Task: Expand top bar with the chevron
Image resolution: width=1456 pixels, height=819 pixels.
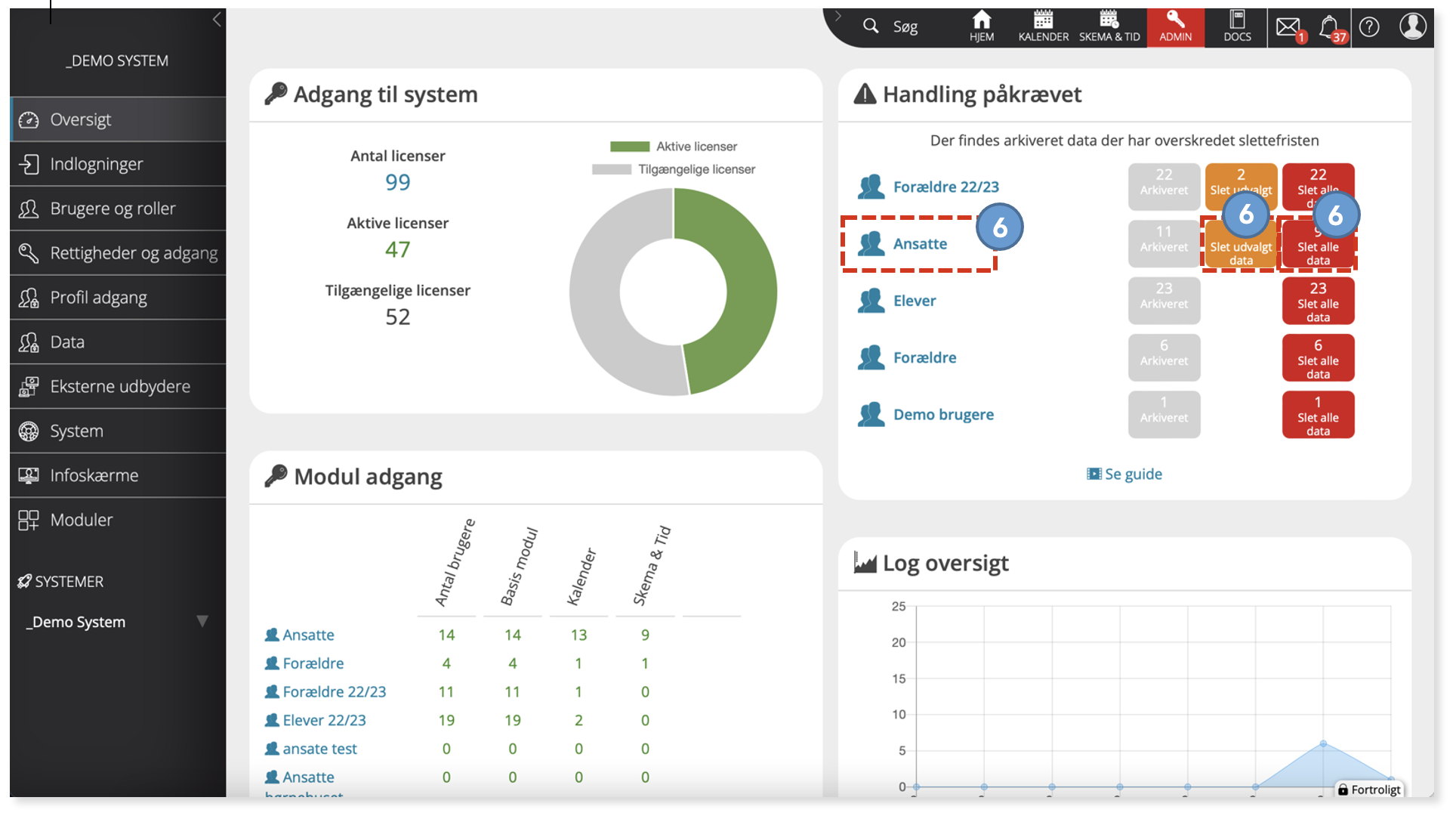Action: coord(838,16)
